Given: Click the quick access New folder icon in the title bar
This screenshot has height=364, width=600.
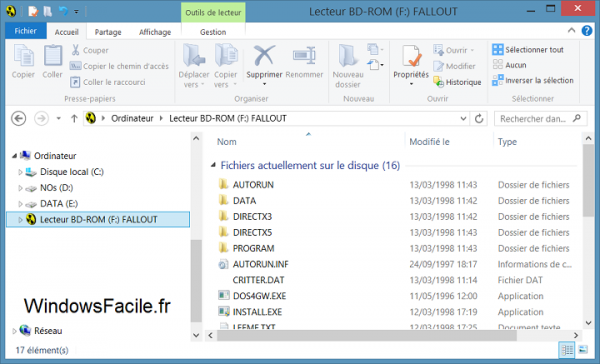Looking at the screenshot, I should click(48, 11).
